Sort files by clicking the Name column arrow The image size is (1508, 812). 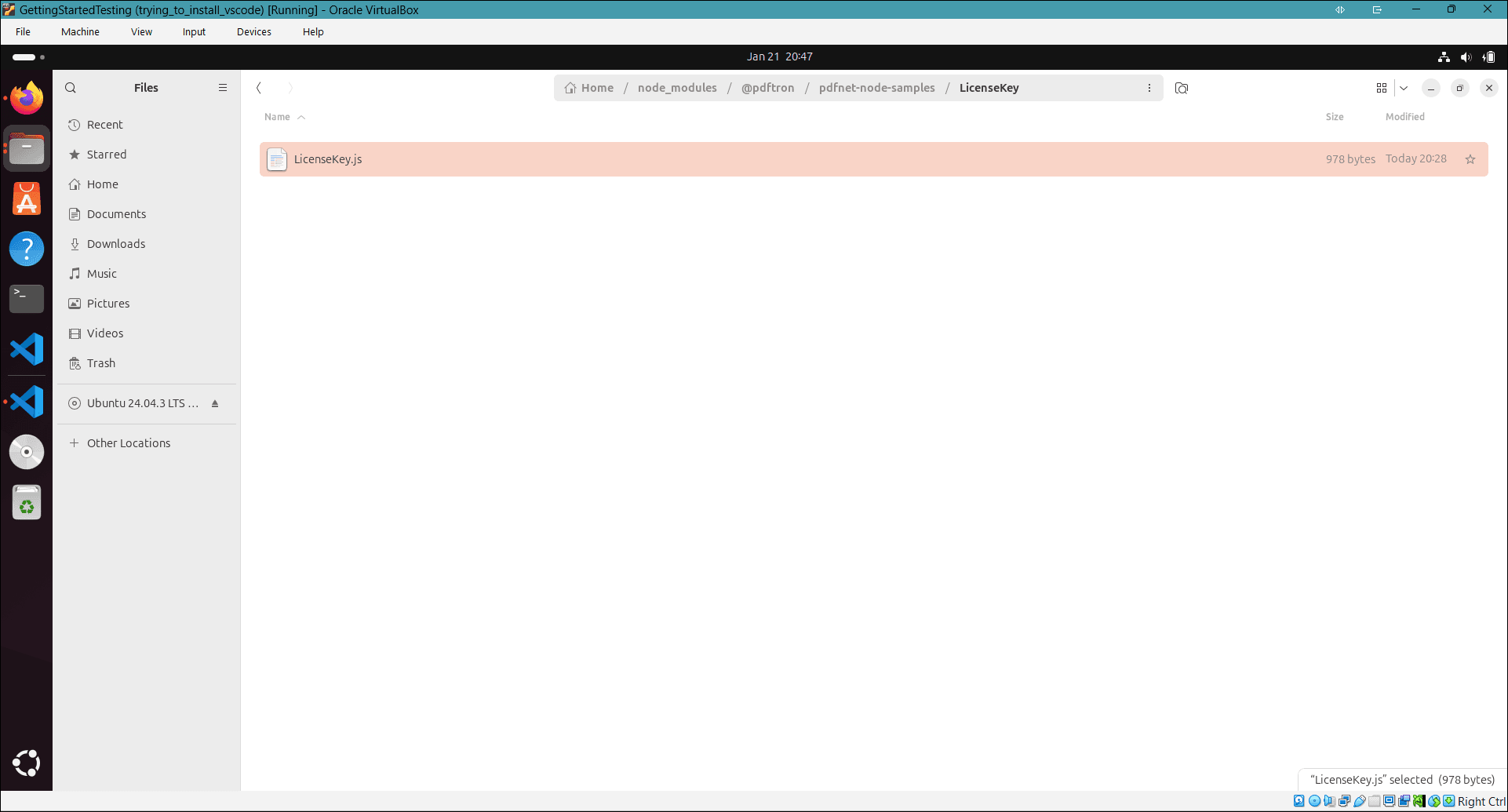[301, 116]
